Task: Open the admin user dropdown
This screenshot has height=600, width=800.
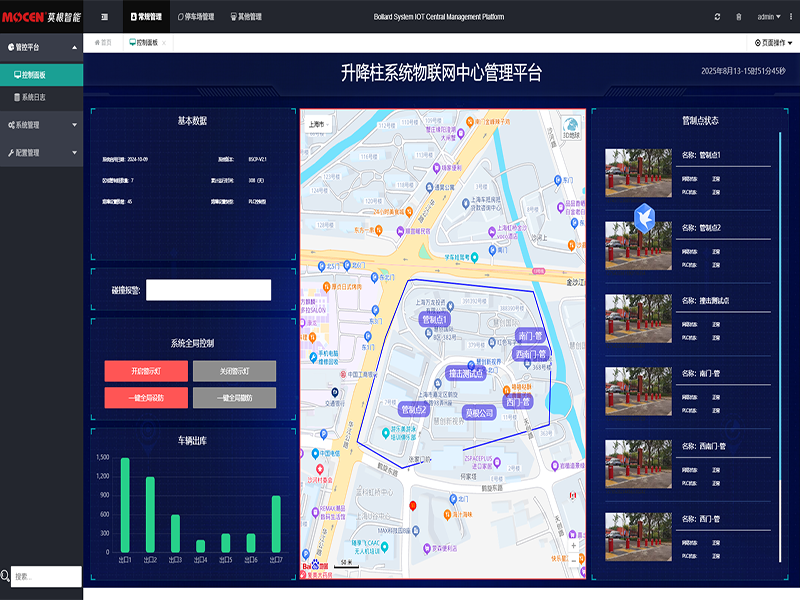Action: pos(770,17)
